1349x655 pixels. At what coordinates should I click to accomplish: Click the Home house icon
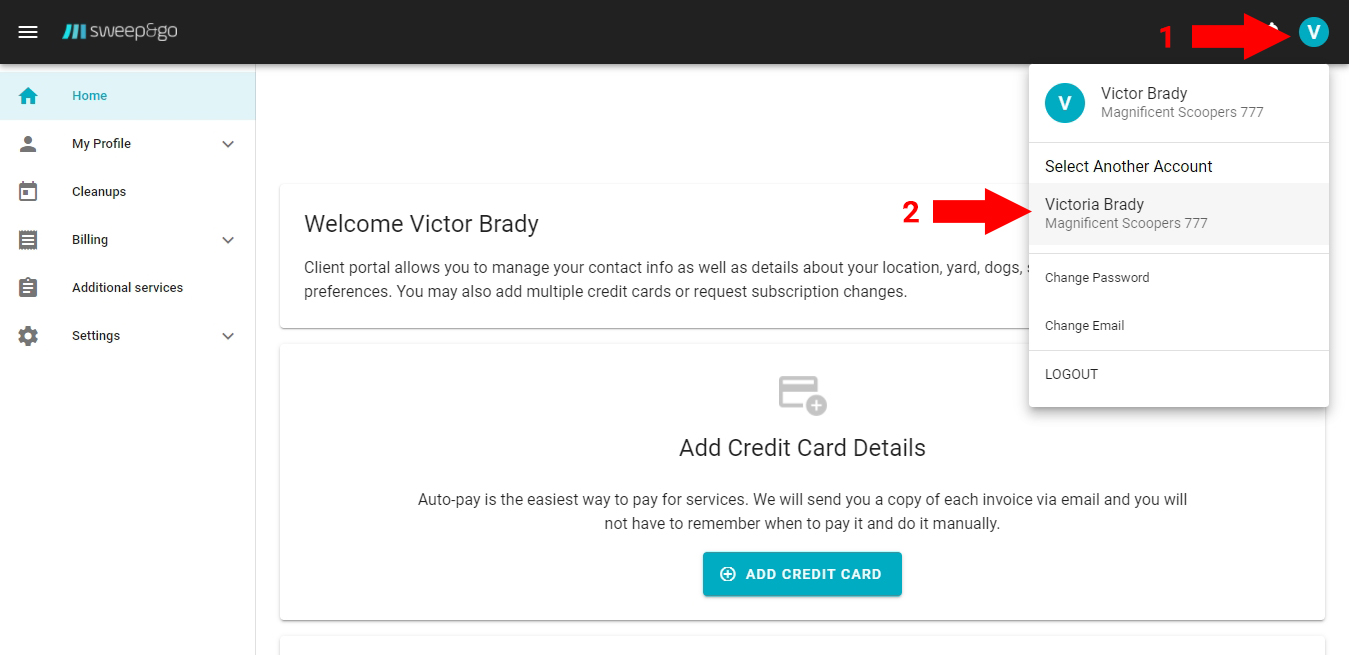(28, 96)
